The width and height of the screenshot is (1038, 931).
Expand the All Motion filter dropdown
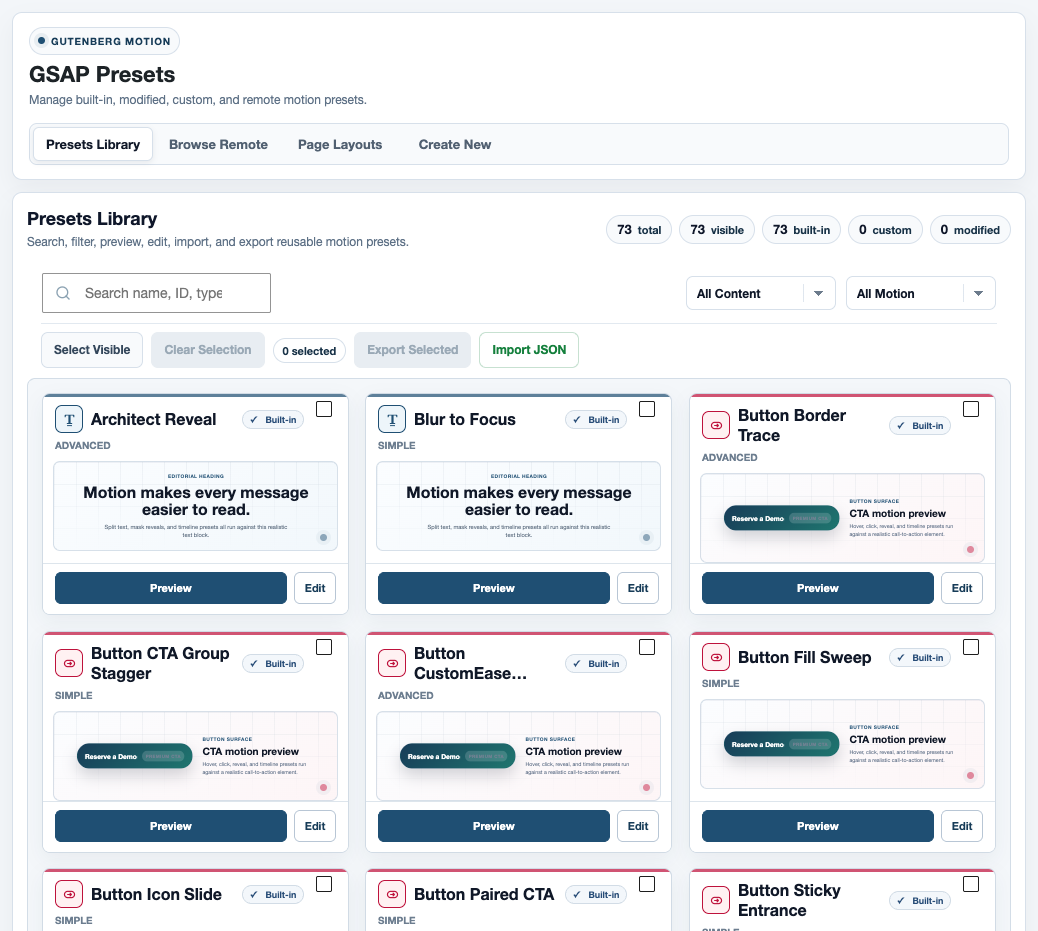[920, 293]
